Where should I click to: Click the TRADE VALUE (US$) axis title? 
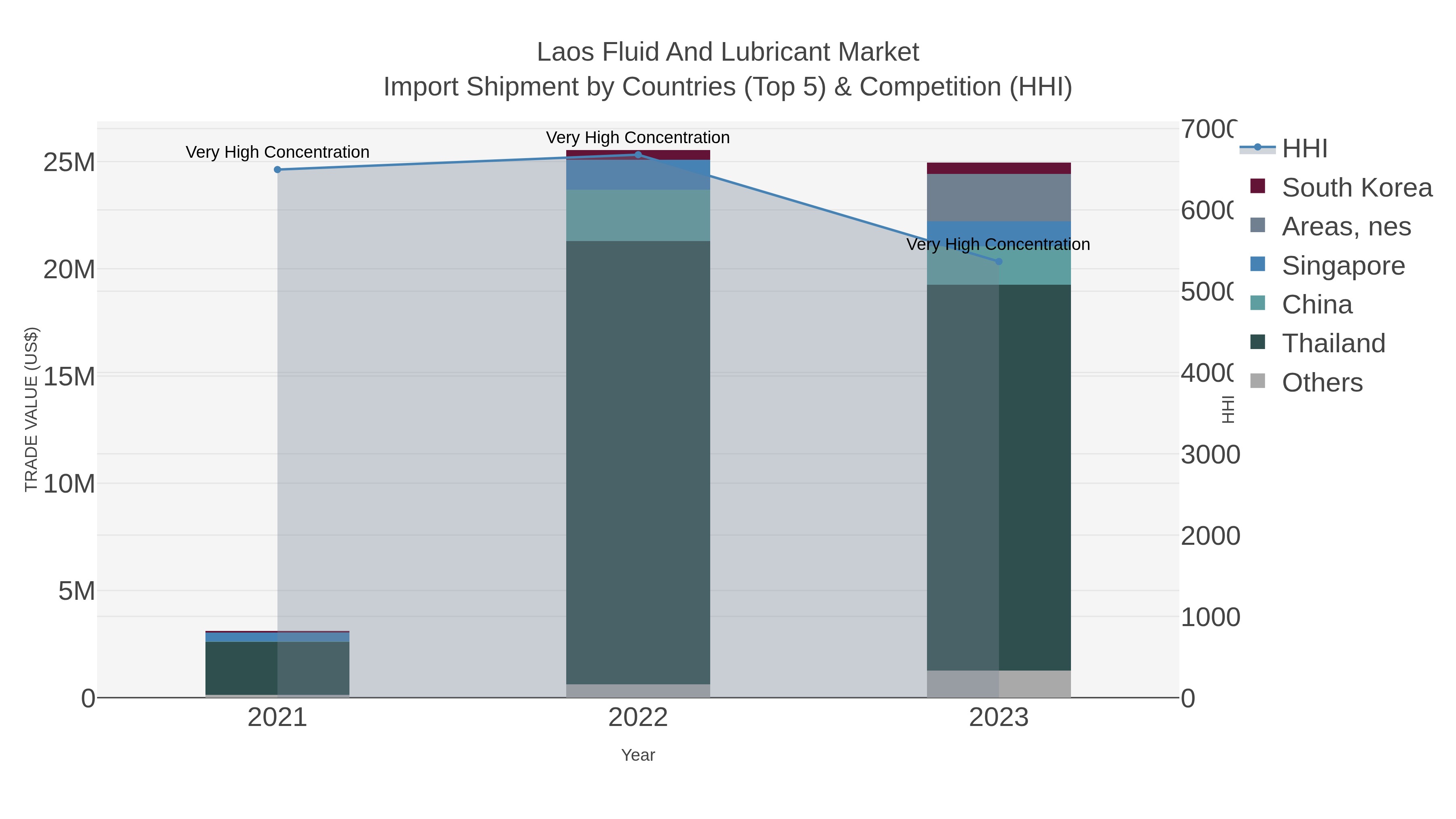pyautogui.click(x=32, y=409)
